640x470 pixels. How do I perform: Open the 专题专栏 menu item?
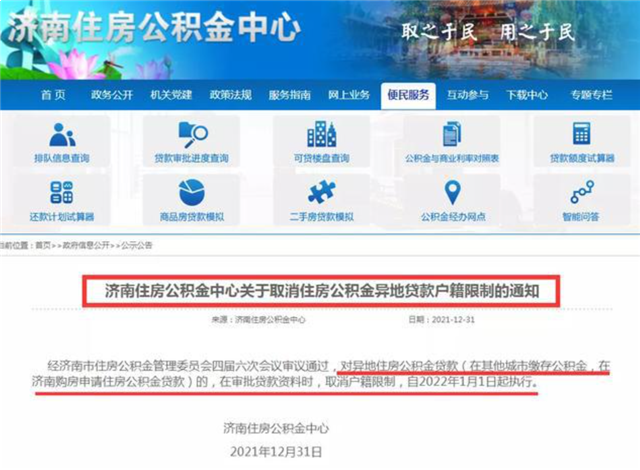(591, 95)
